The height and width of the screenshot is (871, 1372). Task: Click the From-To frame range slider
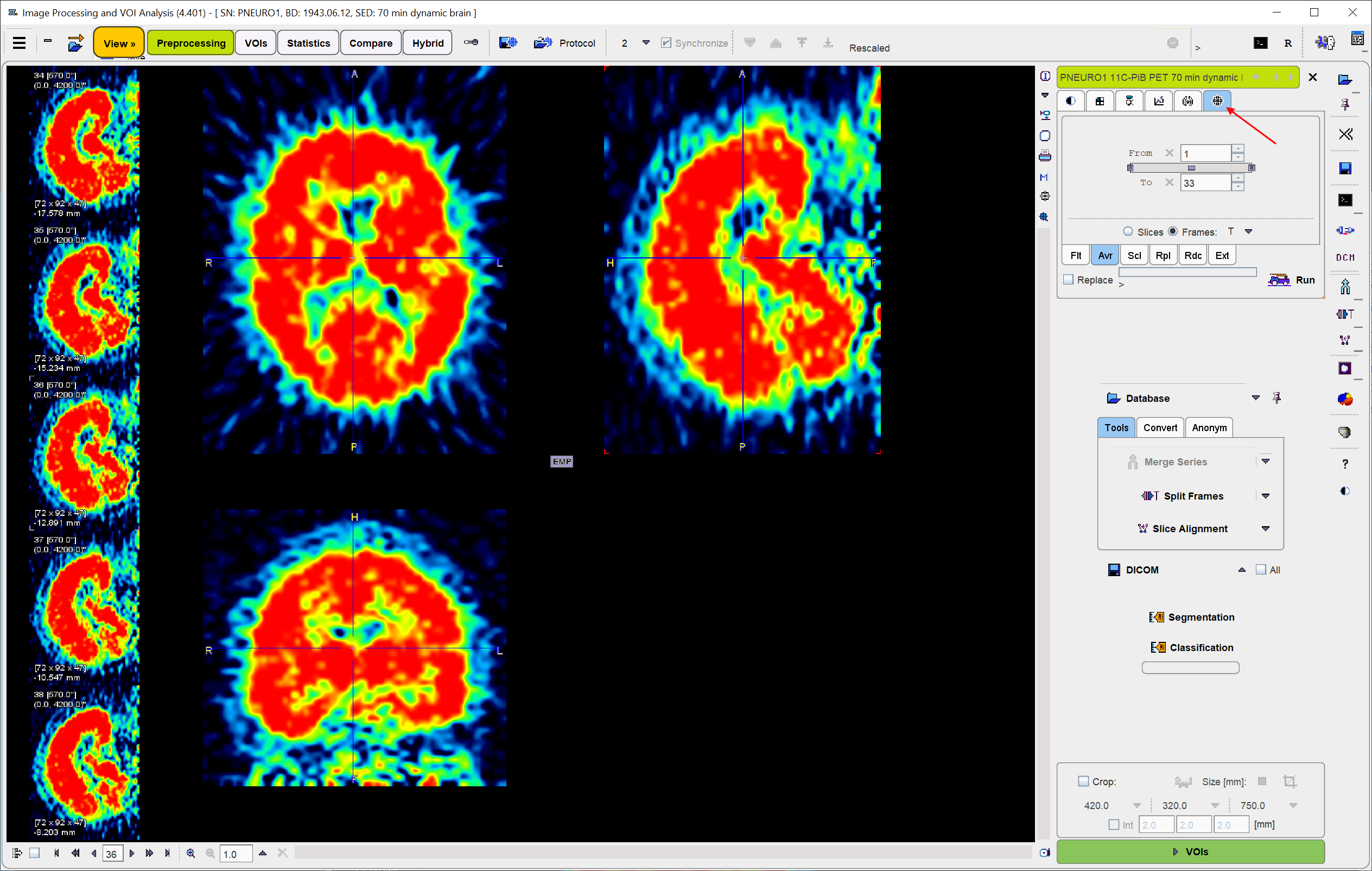(x=1191, y=168)
